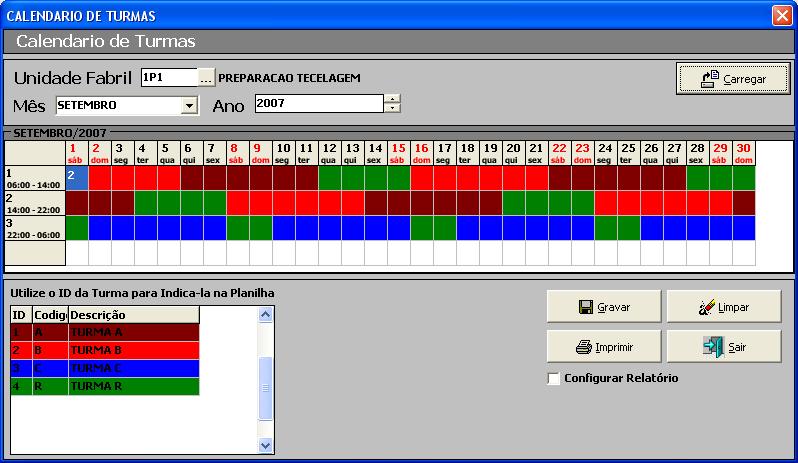Decrease the Ano value with the down arrow
This screenshot has height=463, width=798.
click(x=392, y=109)
